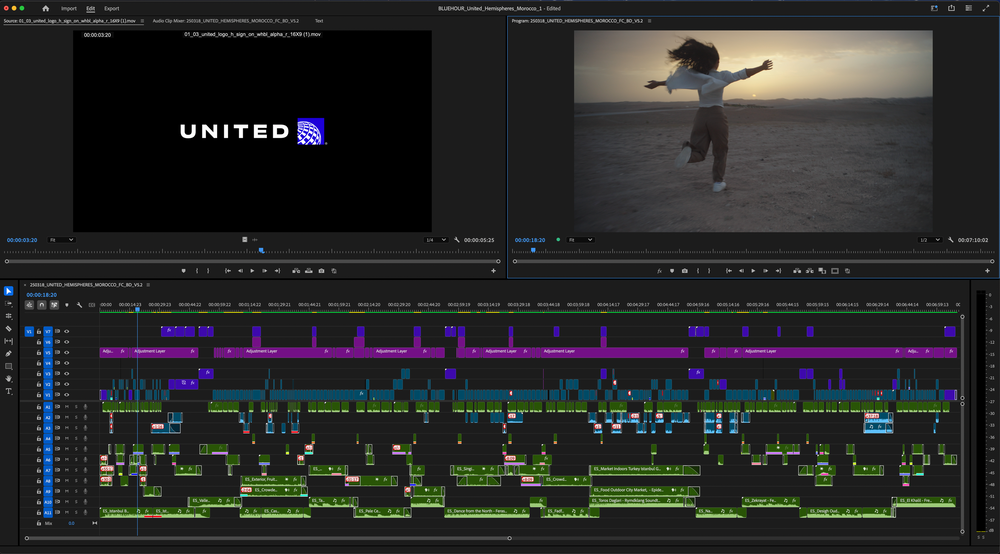Click the timeline horizontal zoom scroll bar
Viewport: 1000px width, 554px height.
coord(268,538)
